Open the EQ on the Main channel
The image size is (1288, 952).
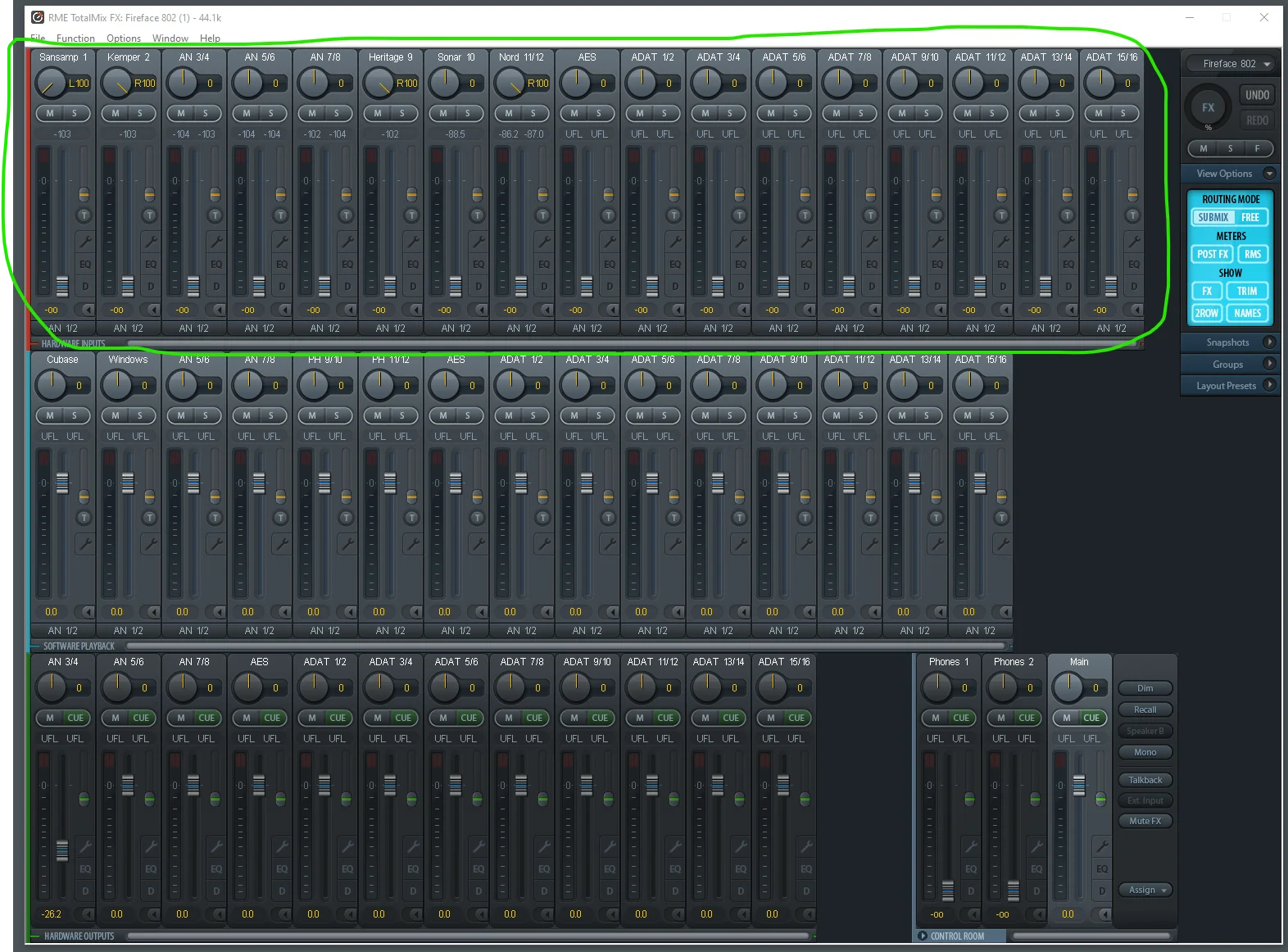click(x=1102, y=868)
